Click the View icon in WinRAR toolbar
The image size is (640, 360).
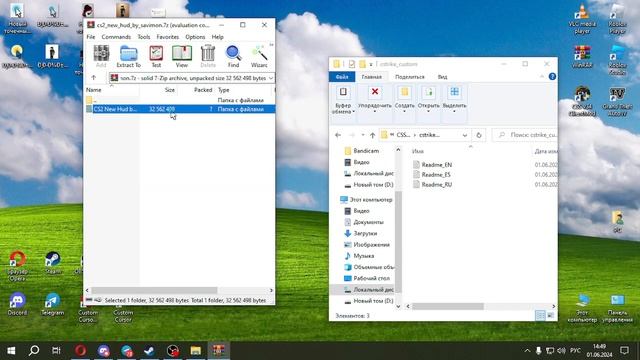[x=182, y=56]
